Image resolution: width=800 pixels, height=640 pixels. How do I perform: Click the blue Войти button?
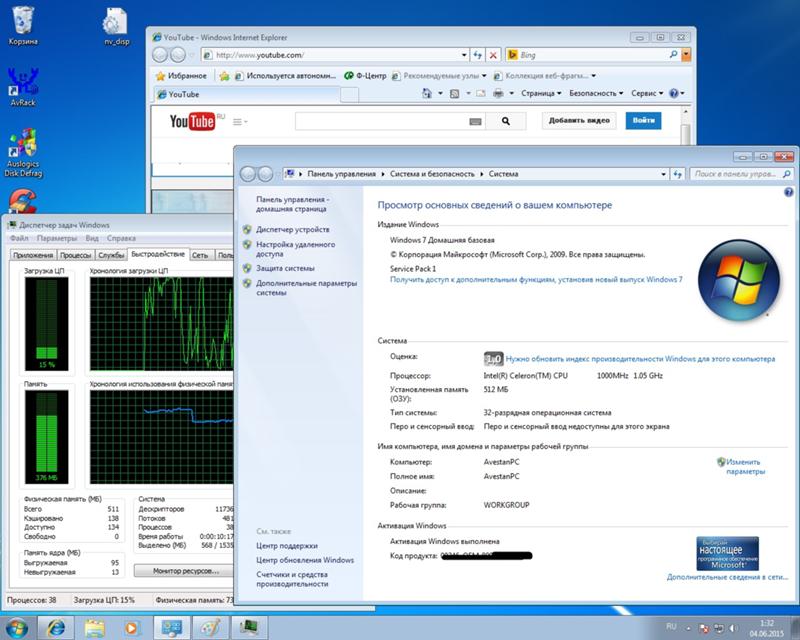pyautogui.click(x=643, y=120)
